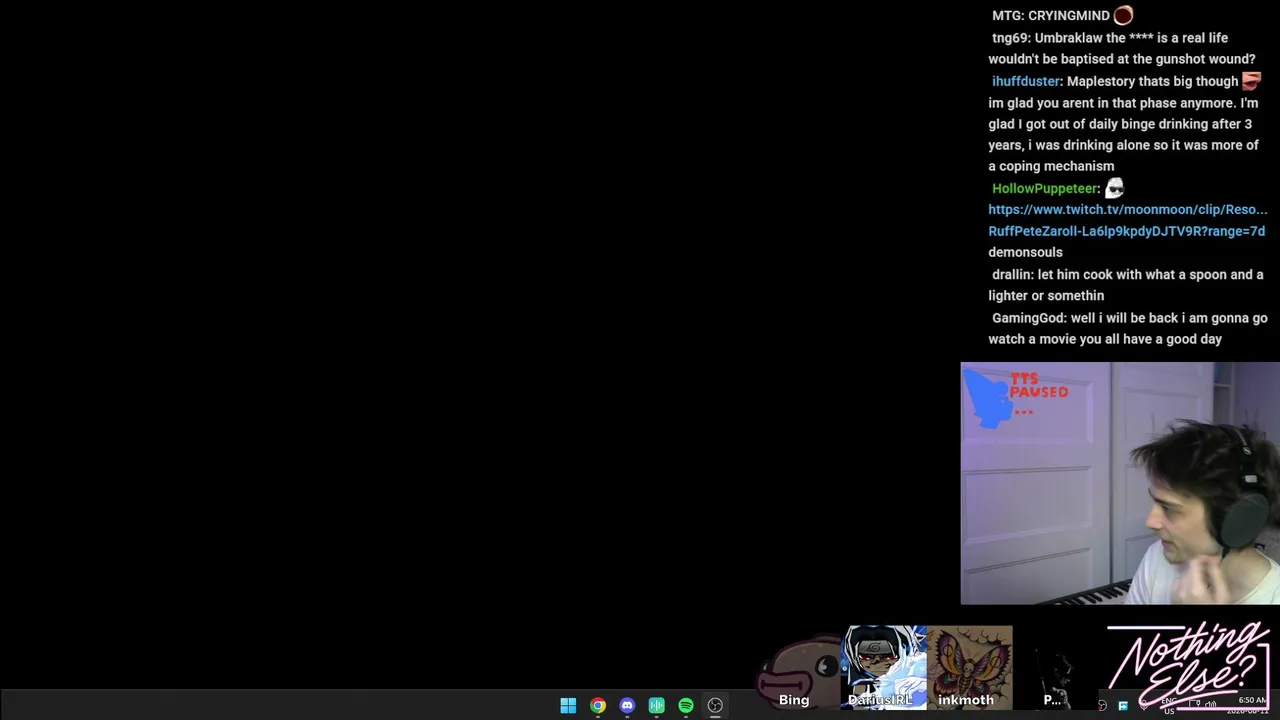Open Spotify from the taskbar
1280x720 pixels.
coord(686,706)
